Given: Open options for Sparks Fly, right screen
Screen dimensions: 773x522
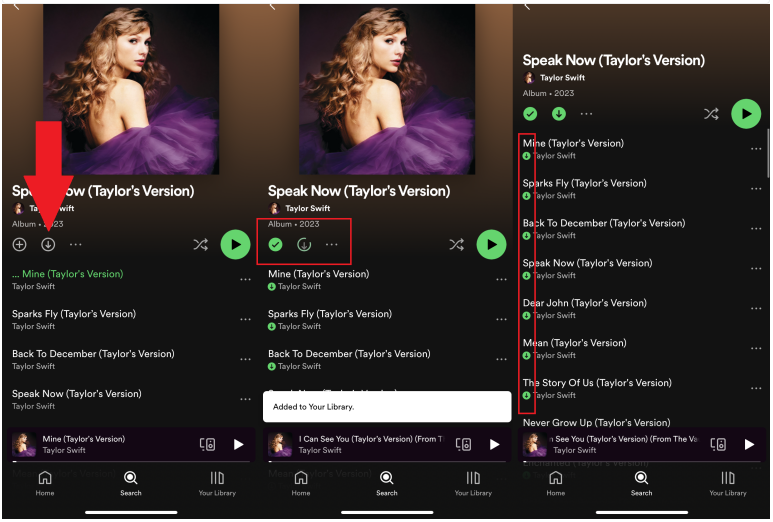Looking at the screenshot, I should 756,189.
